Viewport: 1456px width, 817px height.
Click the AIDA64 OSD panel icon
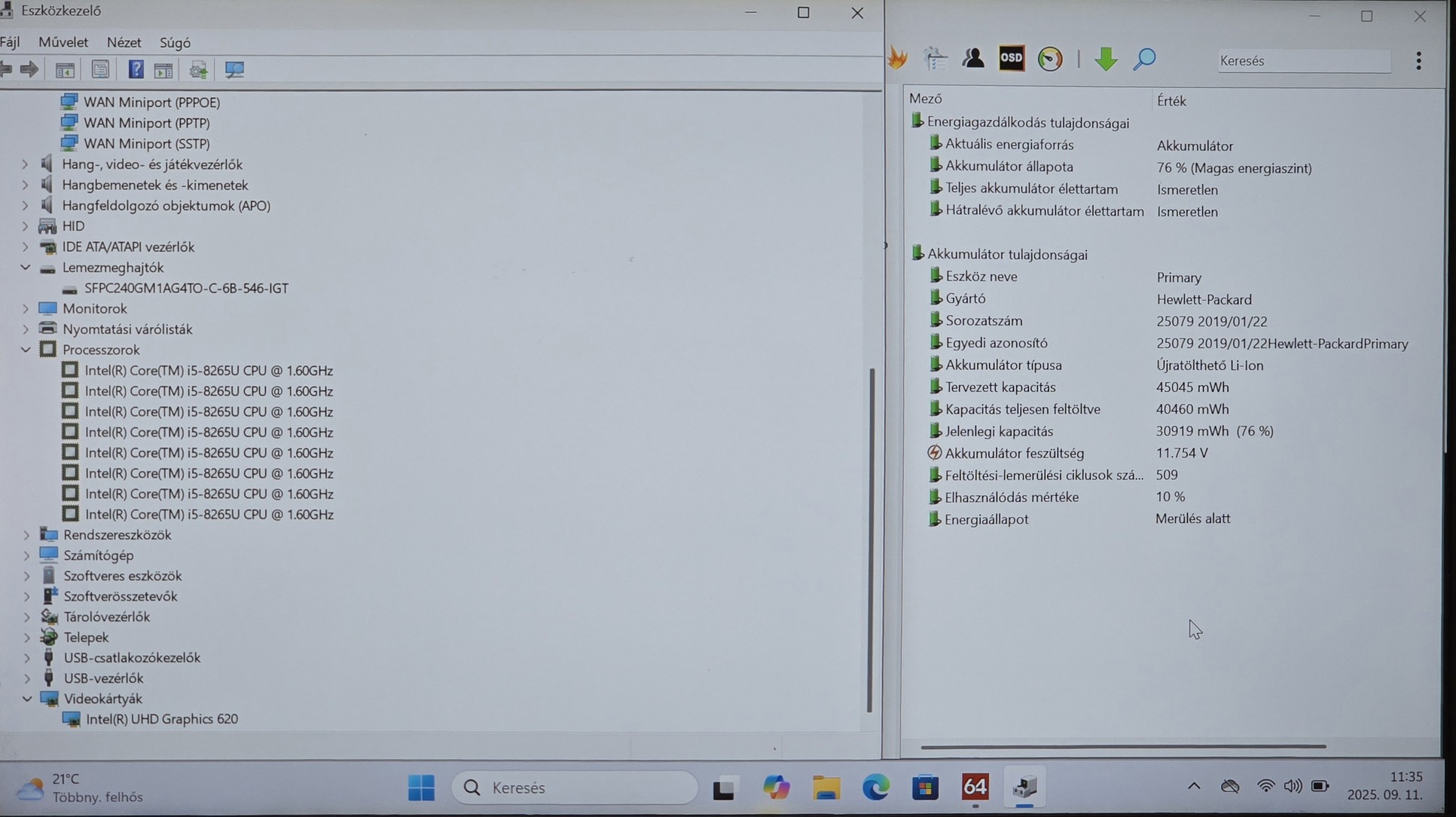coord(1011,58)
